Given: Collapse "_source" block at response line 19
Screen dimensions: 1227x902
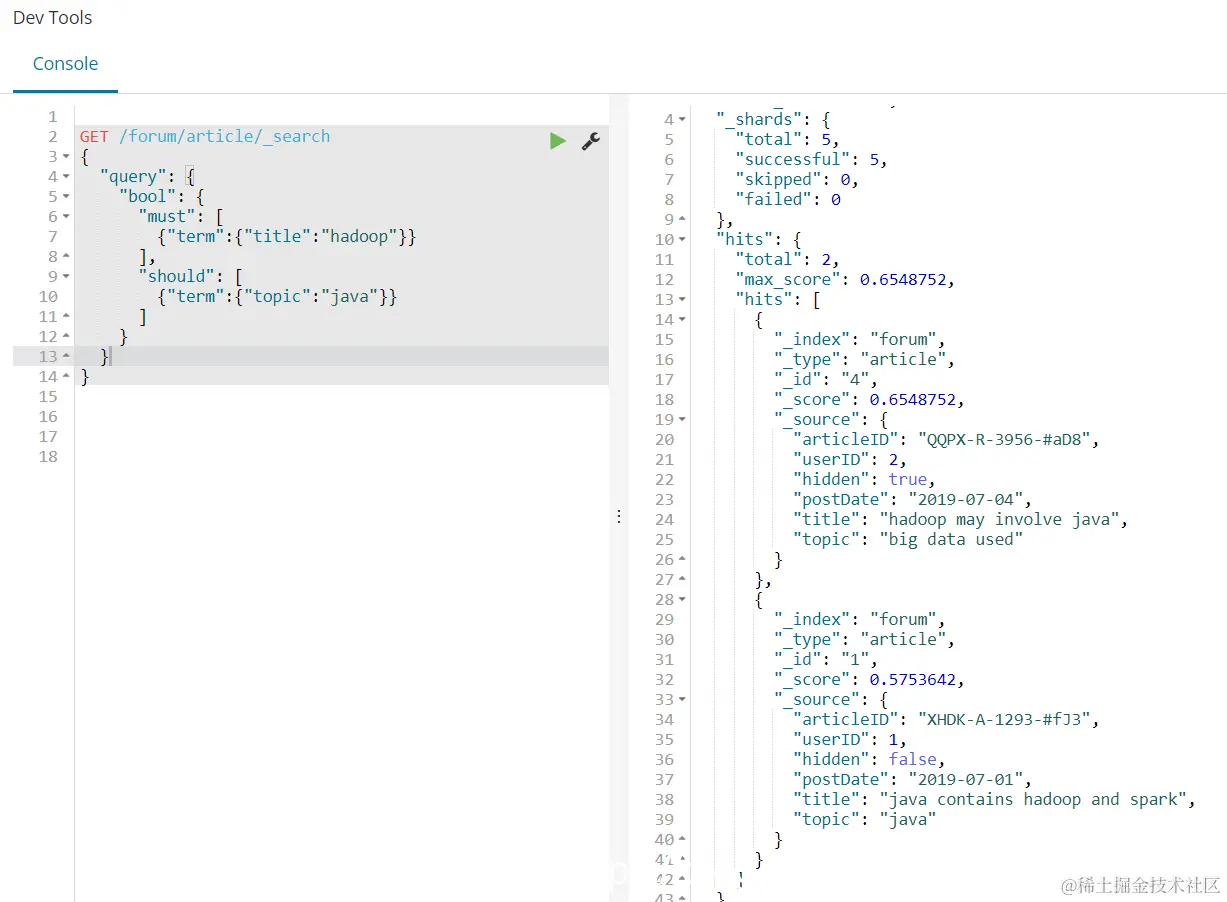Looking at the screenshot, I should [682, 420].
